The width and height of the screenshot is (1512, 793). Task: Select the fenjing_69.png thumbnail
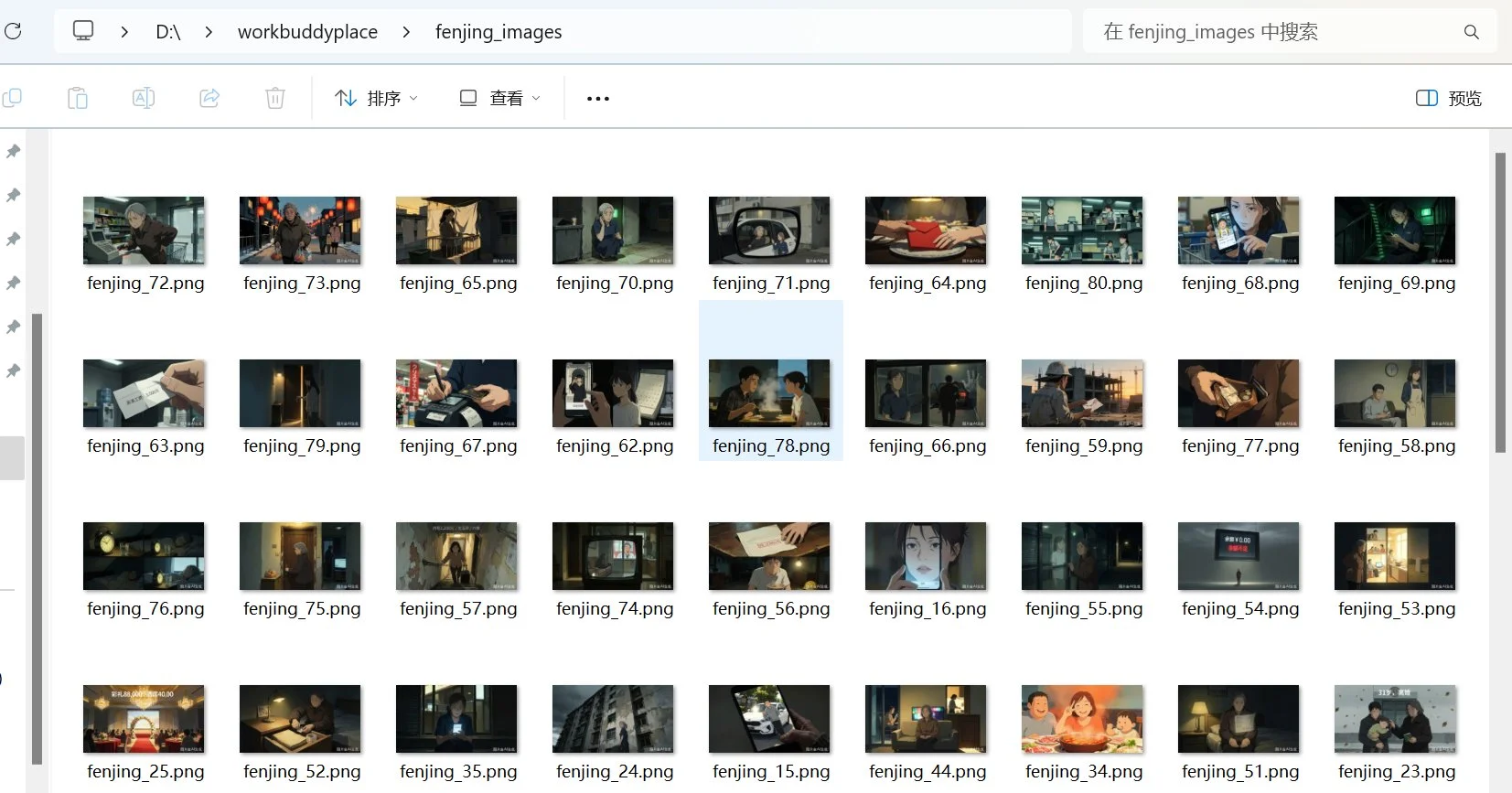point(1396,230)
